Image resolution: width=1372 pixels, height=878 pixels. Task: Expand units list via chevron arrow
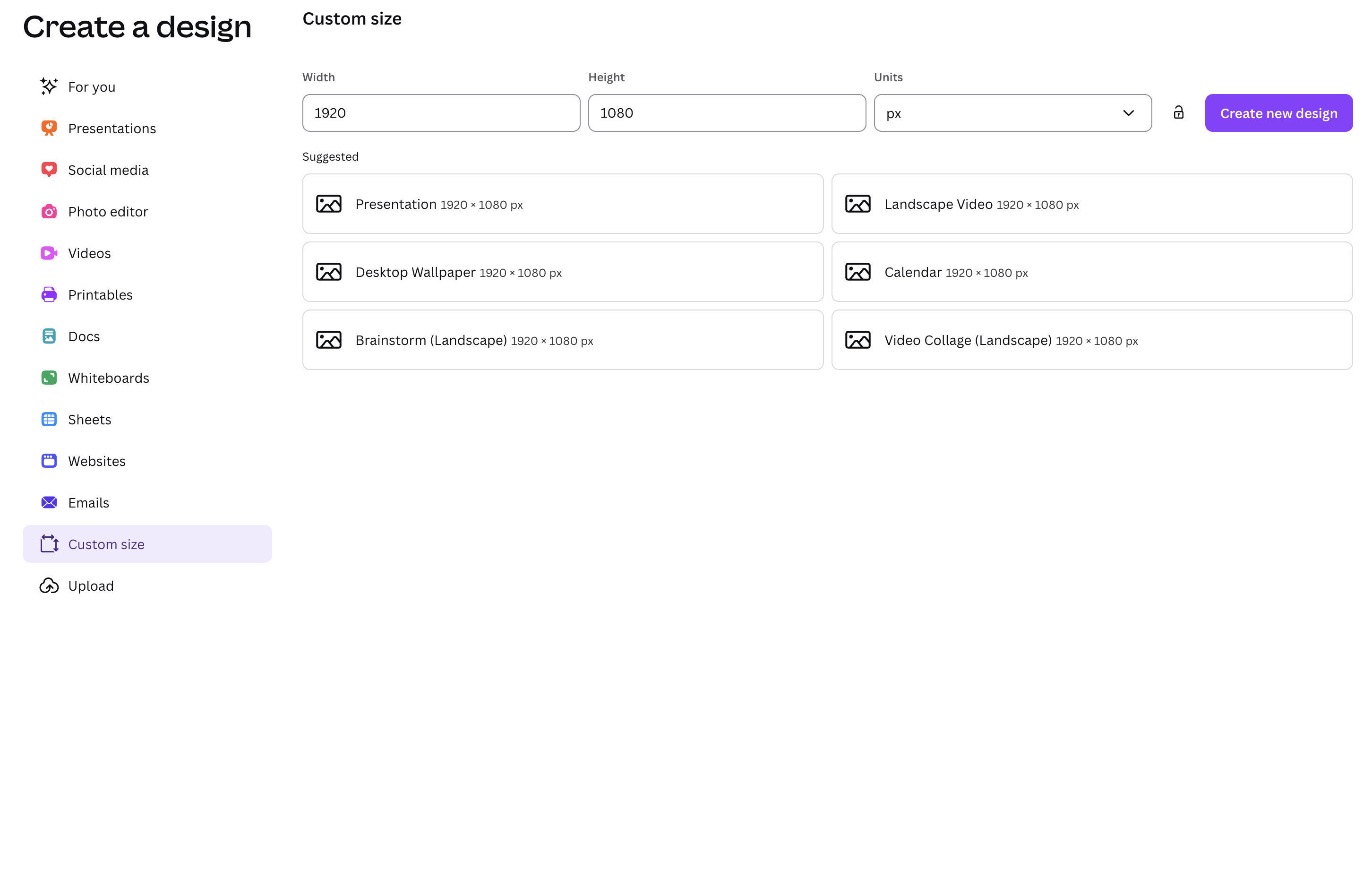click(1128, 113)
